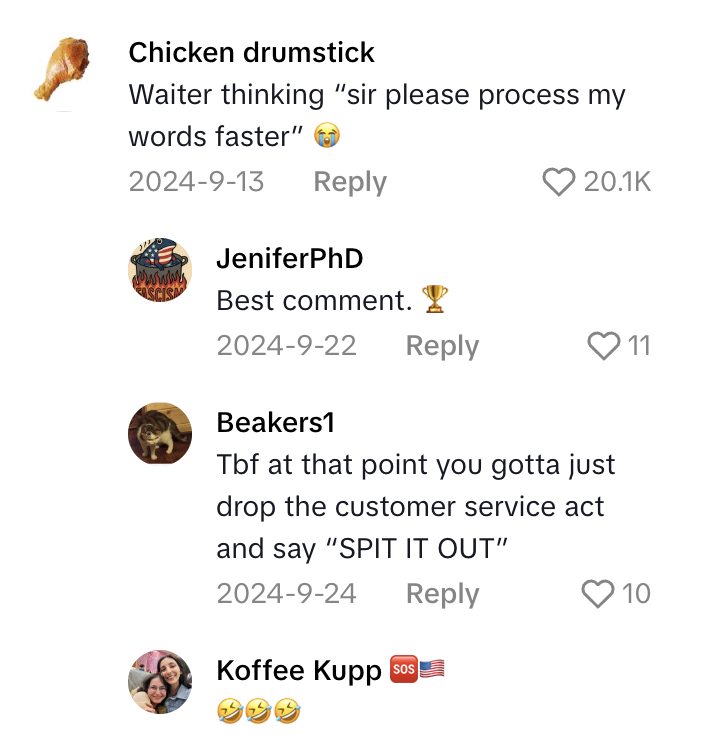This screenshot has width=702, height=740.
Task: Click the 20.1K like count
Action: tap(616, 182)
